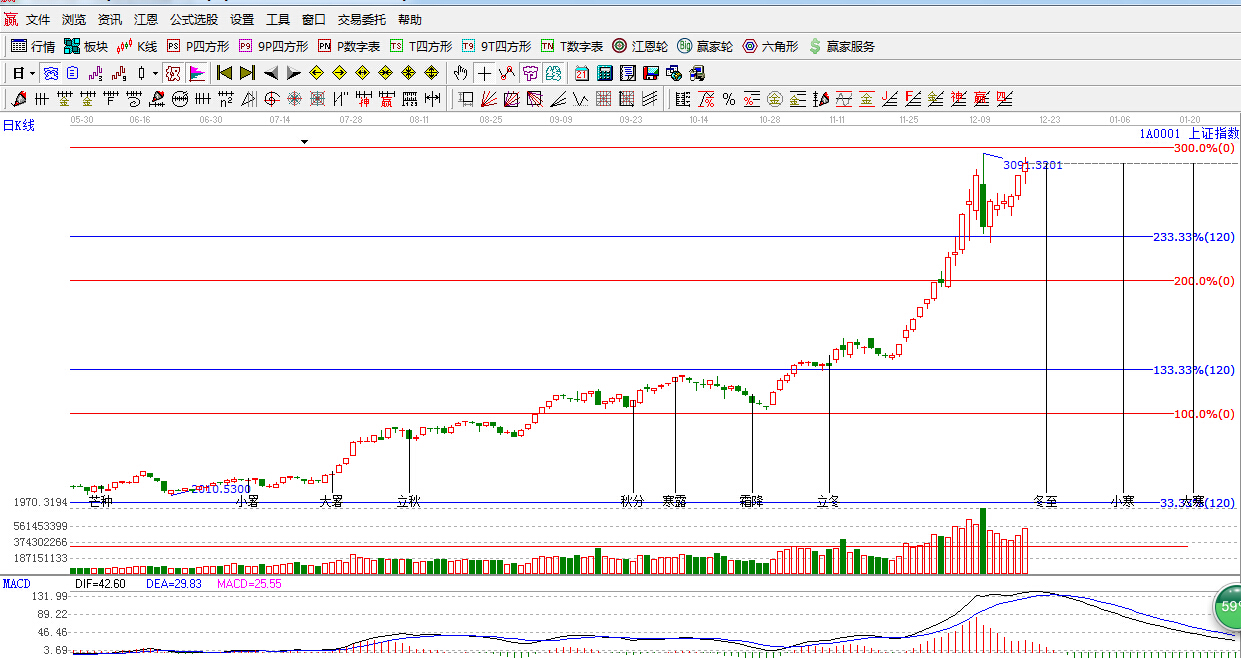Click the red floppy disk save icon

pyautogui.click(x=650, y=73)
